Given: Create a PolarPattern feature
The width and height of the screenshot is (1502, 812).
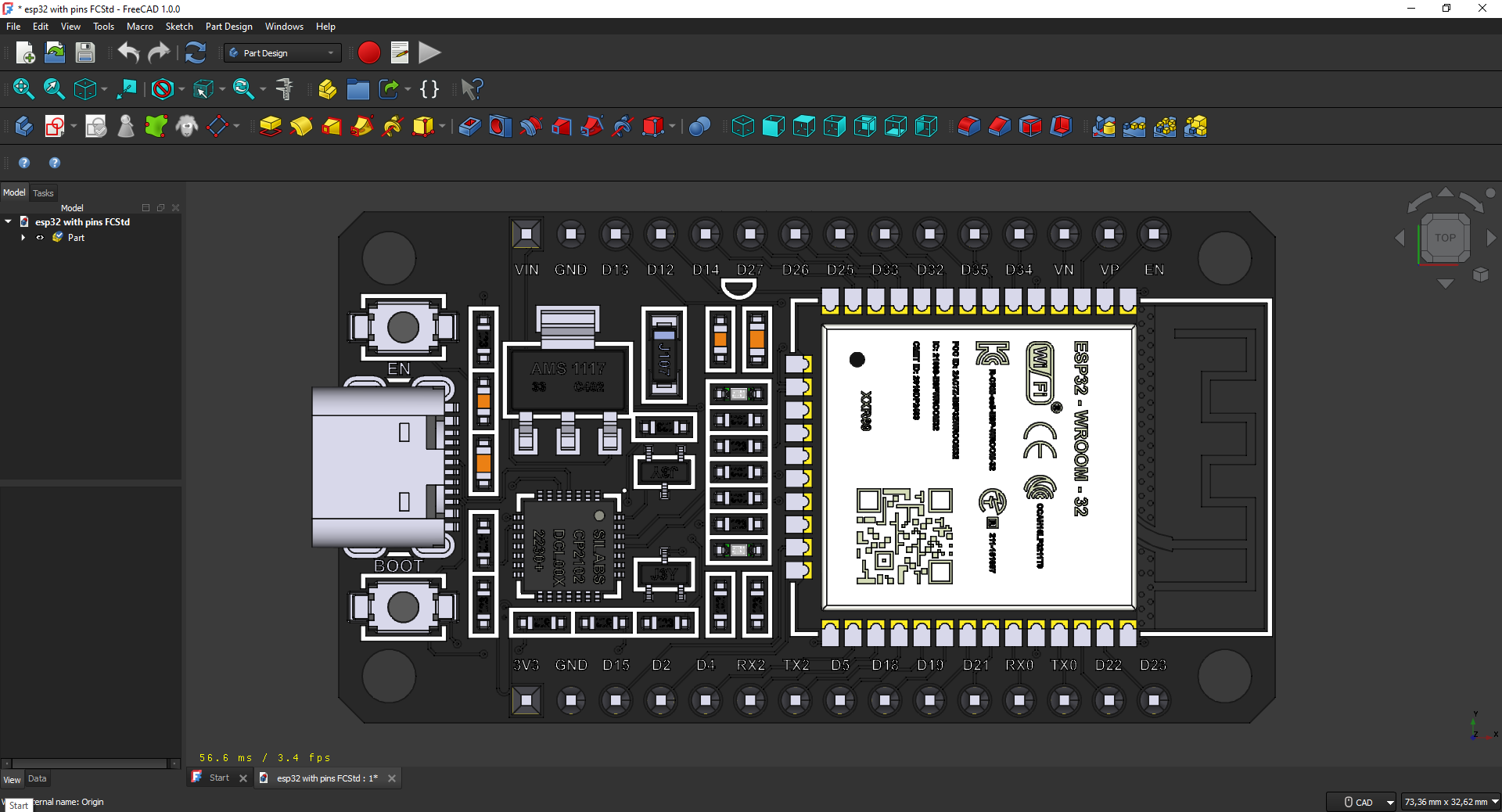Looking at the screenshot, I should coord(1165,126).
